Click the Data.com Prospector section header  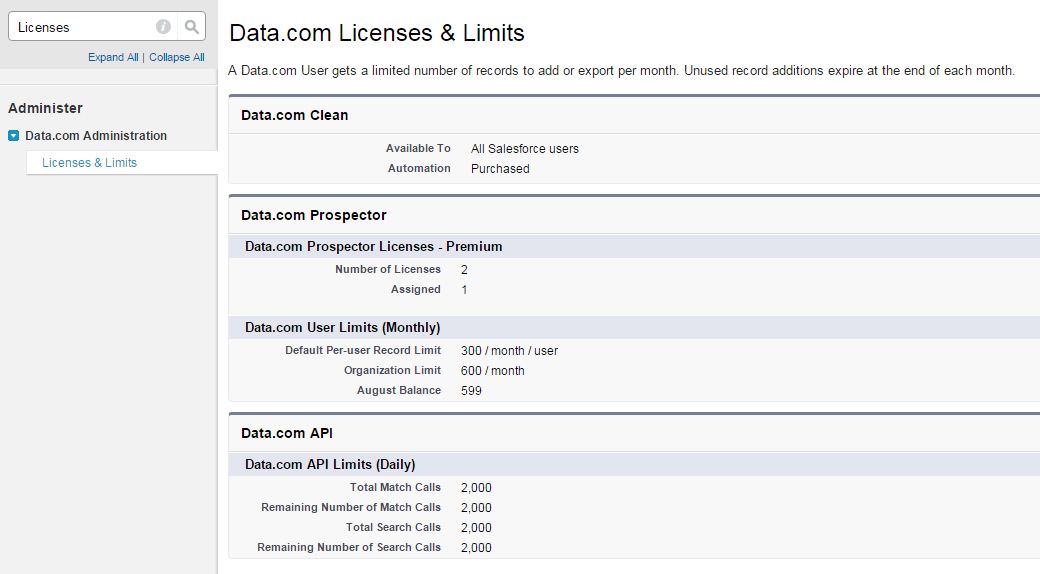click(314, 215)
